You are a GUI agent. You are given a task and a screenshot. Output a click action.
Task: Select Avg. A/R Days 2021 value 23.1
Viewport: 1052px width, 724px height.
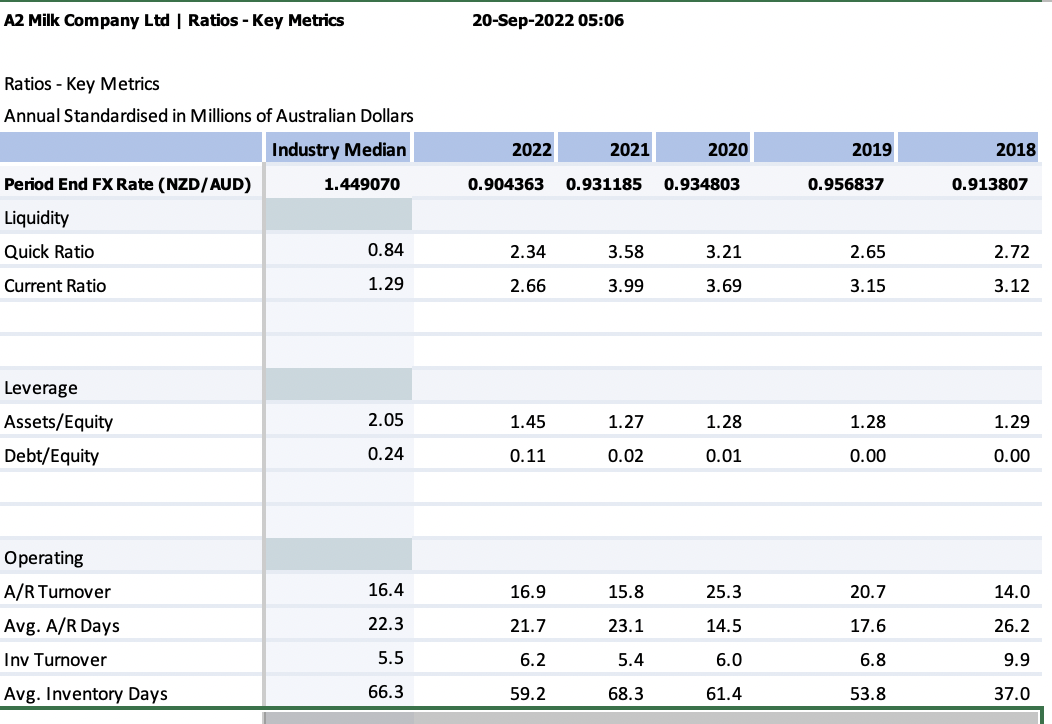point(626,626)
